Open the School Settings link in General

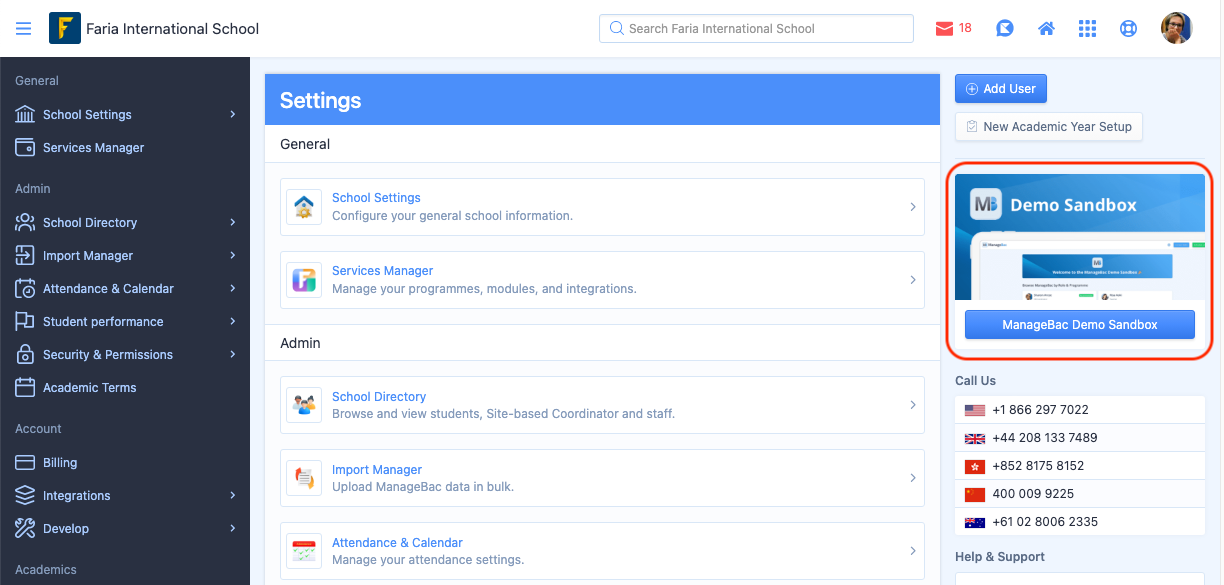376,198
